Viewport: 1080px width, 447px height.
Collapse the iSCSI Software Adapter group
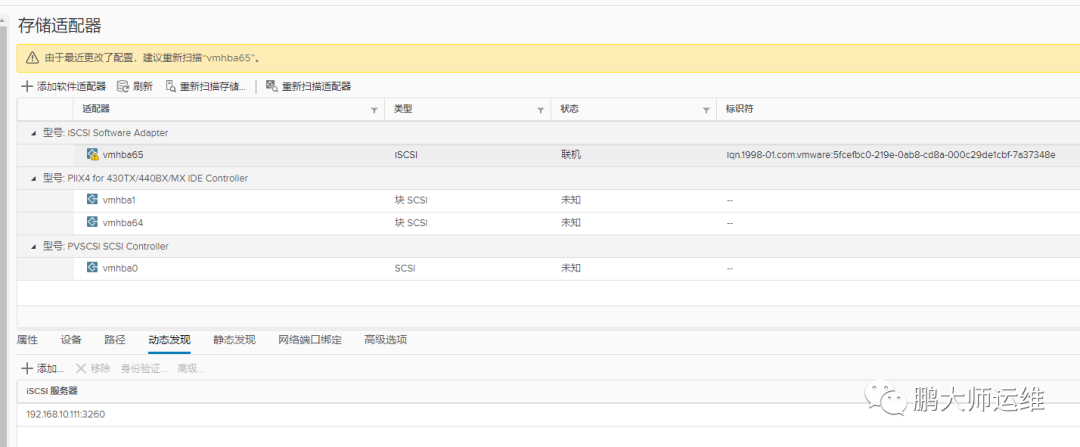[35, 133]
